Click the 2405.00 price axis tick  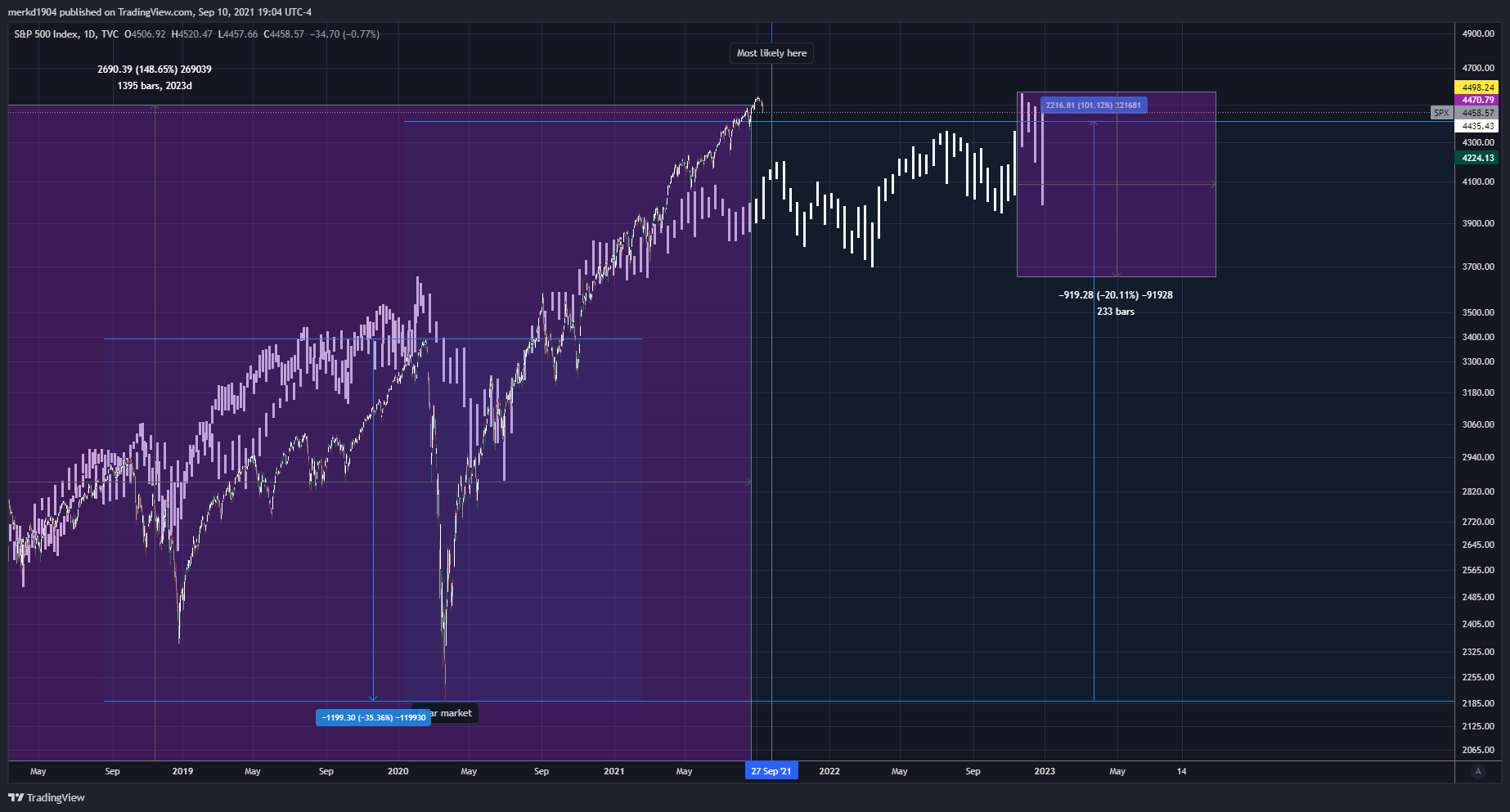pyautogui.click(x=1478, y=624)
